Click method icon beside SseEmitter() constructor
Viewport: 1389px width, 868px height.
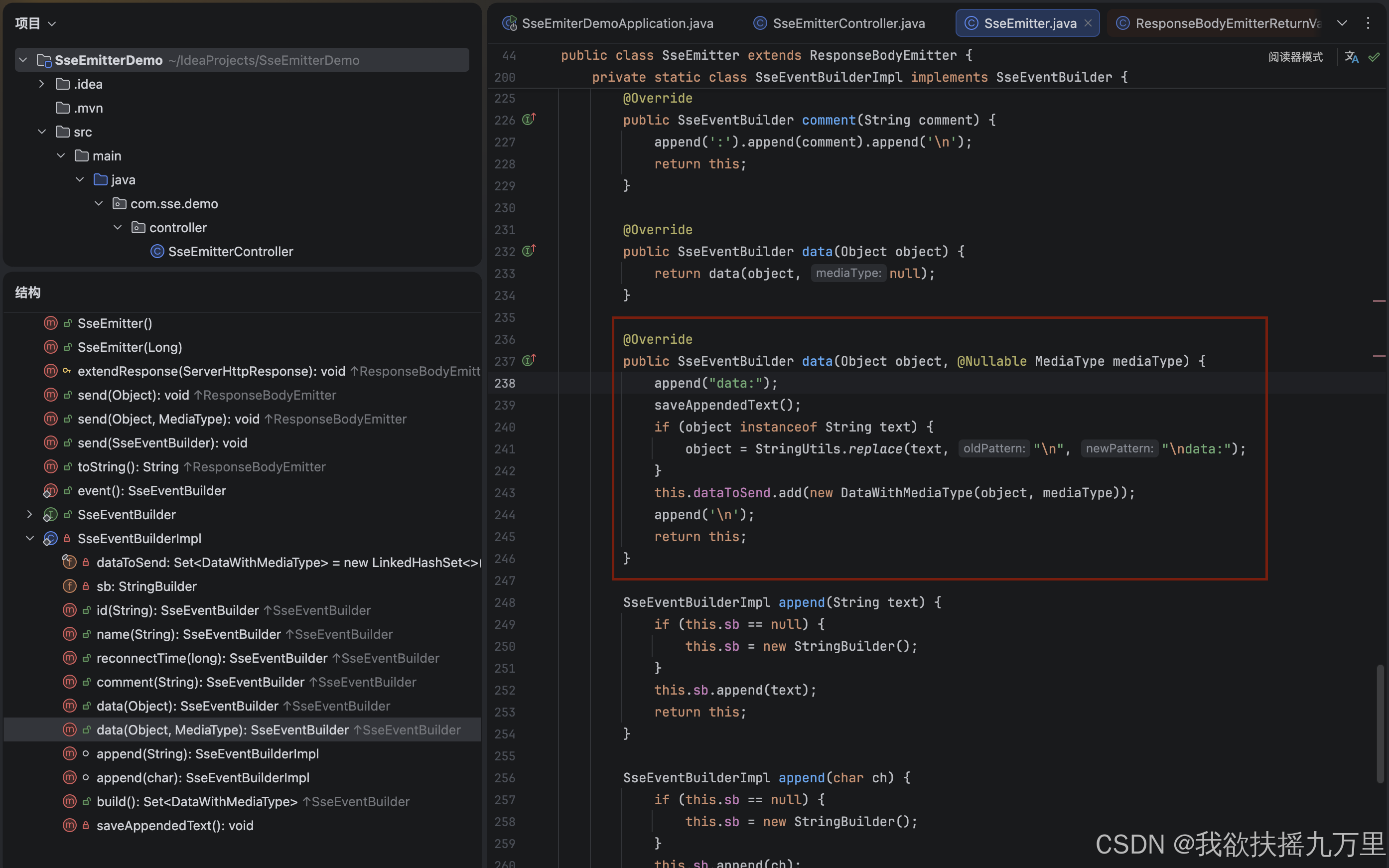pos(50,323)
